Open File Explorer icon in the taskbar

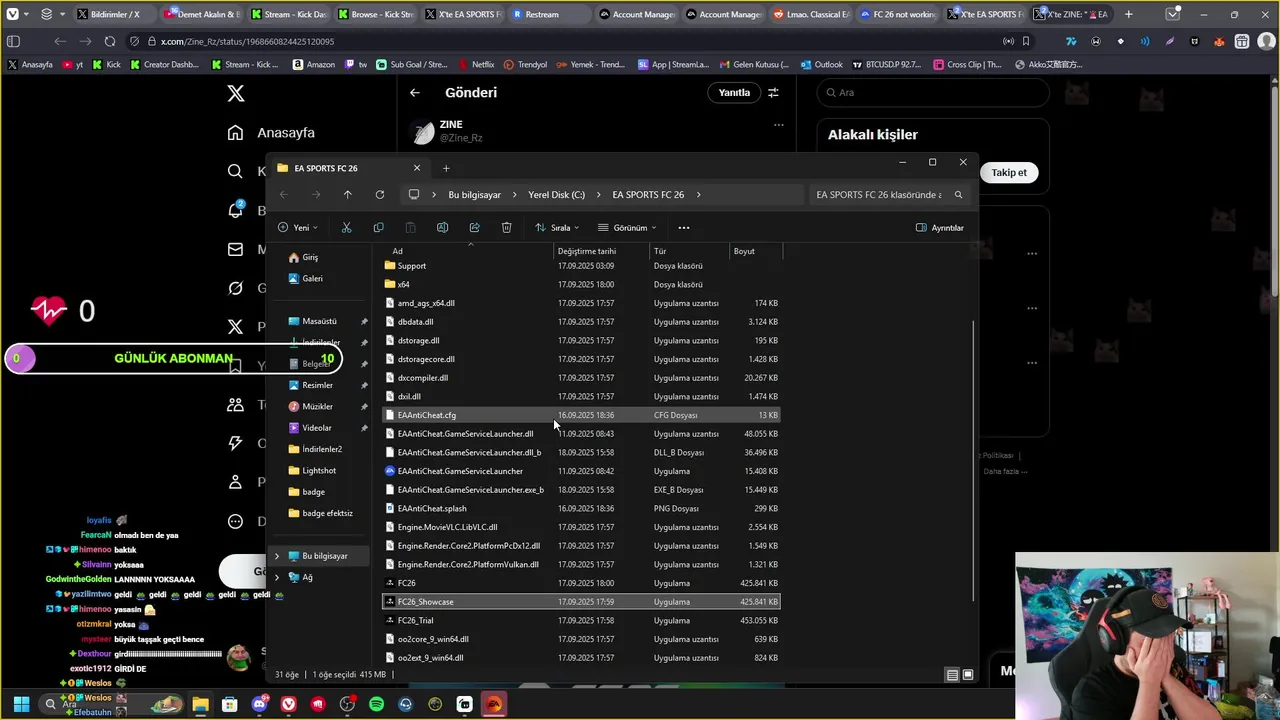[201, 704]
